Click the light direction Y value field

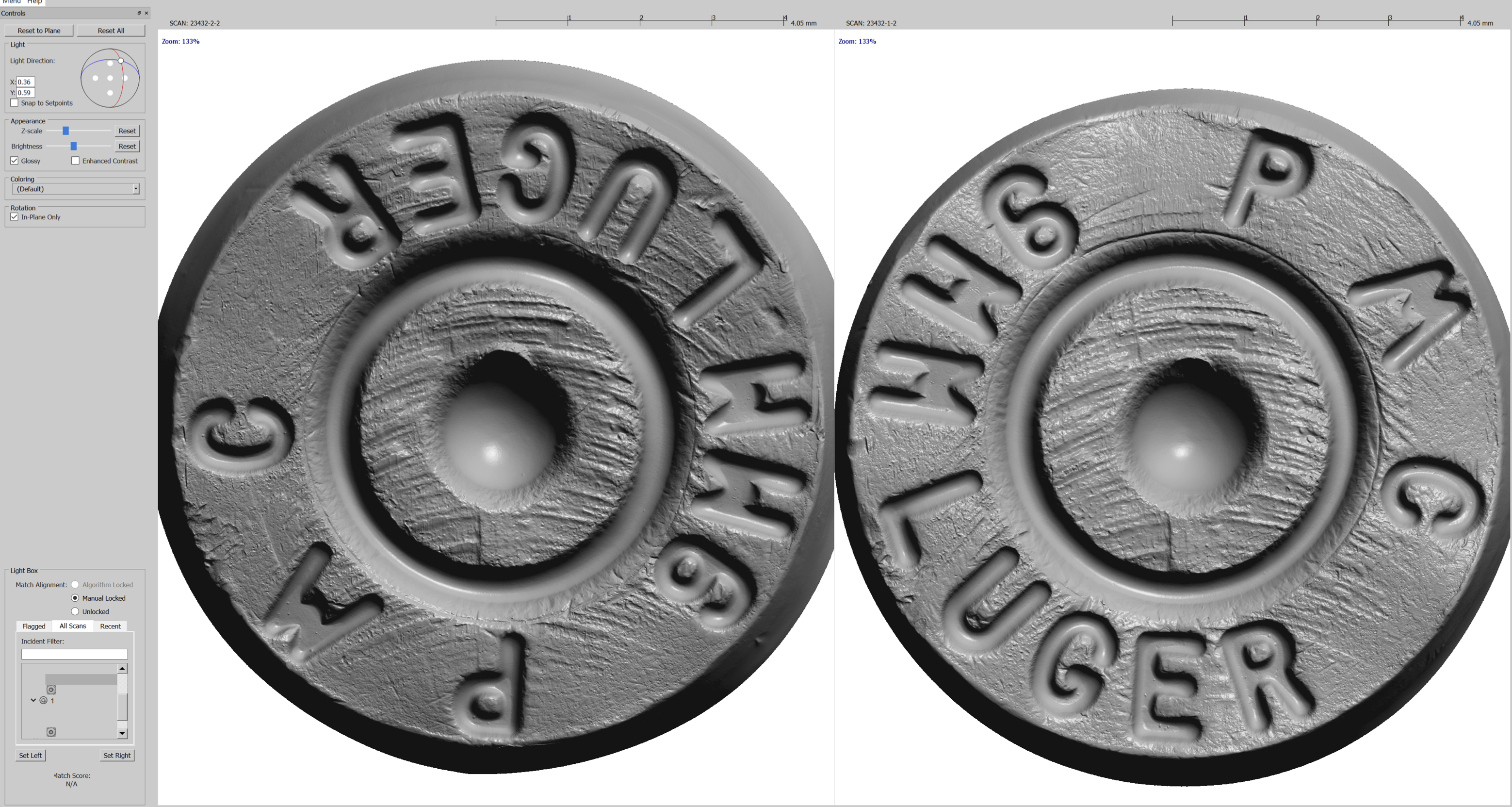click(x=25, y=92)
